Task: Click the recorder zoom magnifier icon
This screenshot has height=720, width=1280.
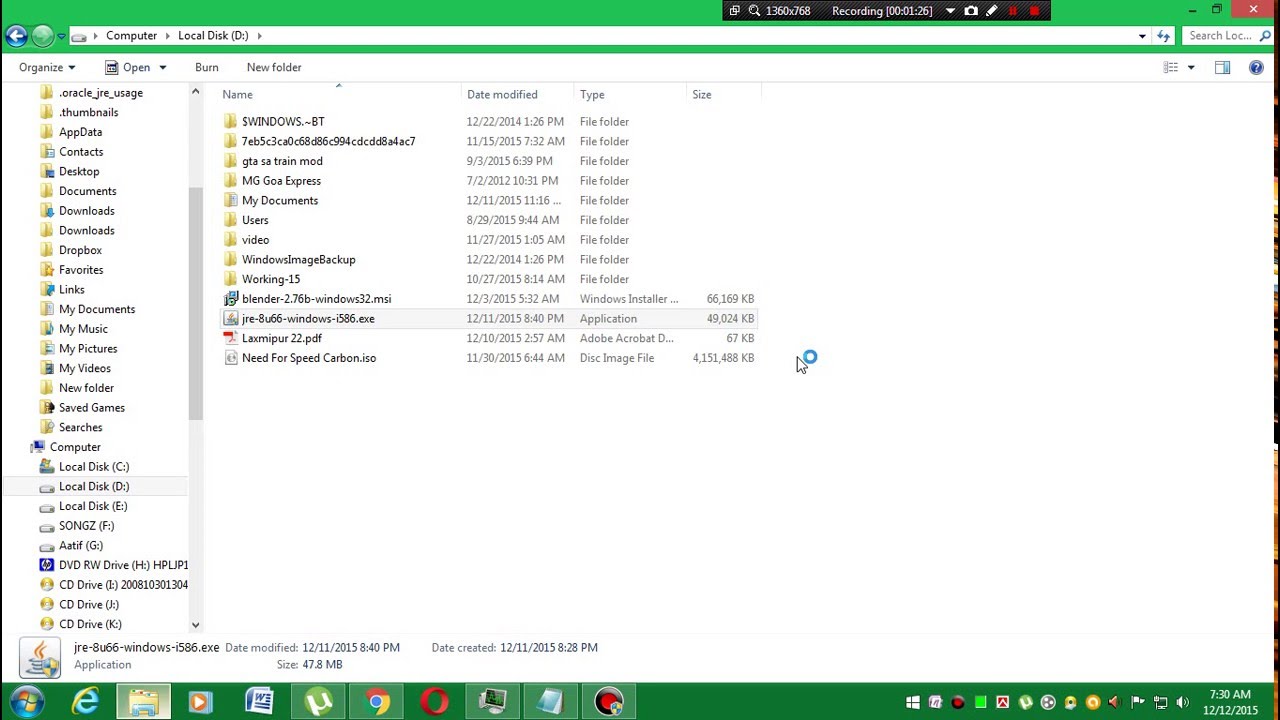Action: [754, 11]
